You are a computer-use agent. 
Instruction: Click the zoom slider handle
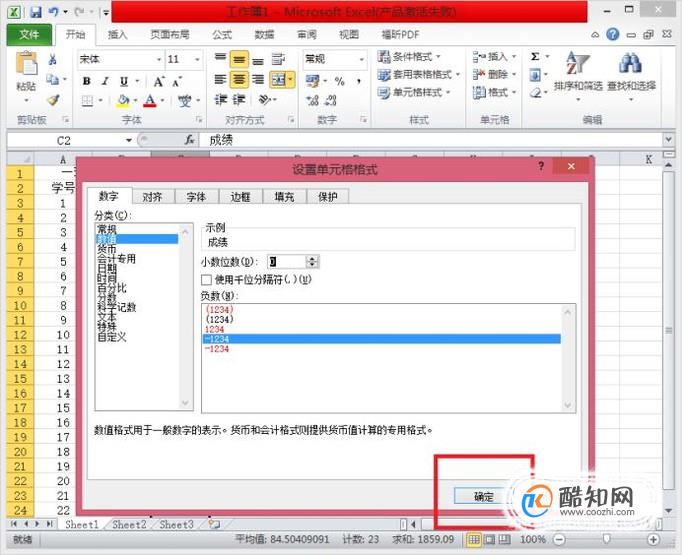(606, 539)
